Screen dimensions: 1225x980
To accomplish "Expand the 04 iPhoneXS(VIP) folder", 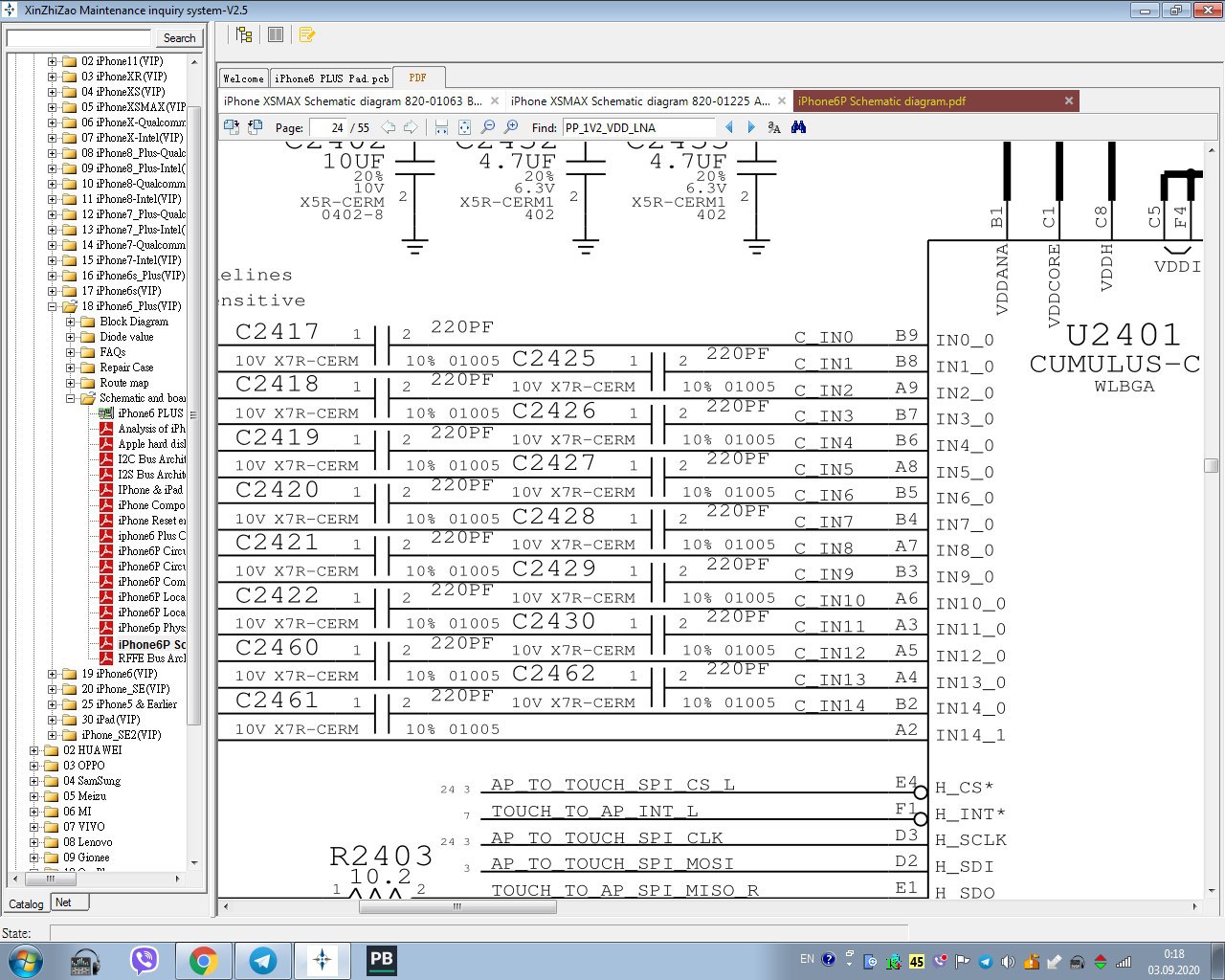I will pos(53,92).
